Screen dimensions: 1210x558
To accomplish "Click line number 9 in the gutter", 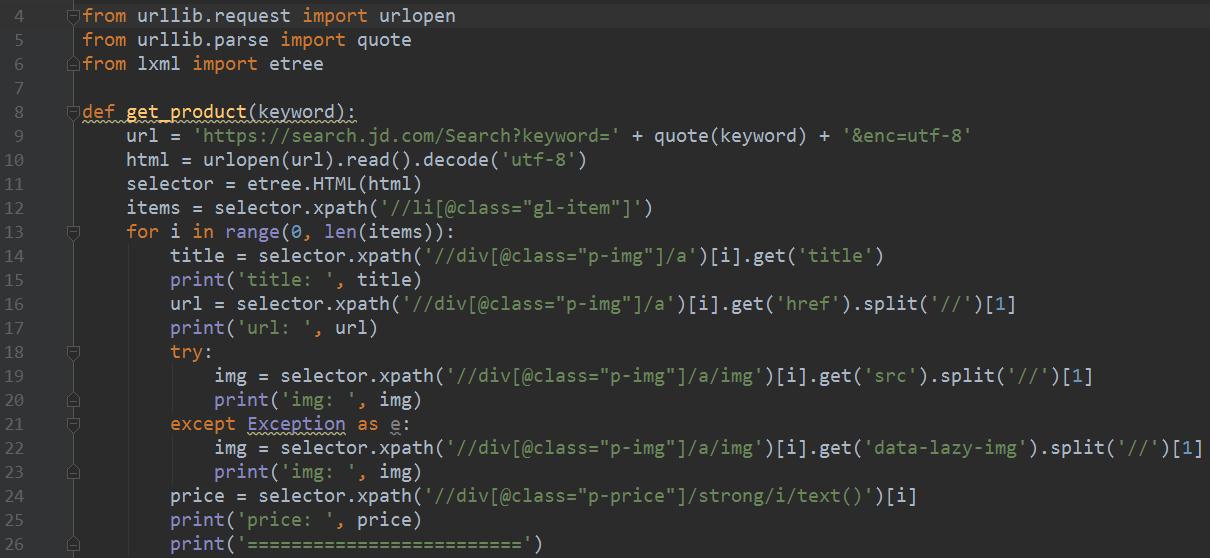I will (x=20, y=136).
